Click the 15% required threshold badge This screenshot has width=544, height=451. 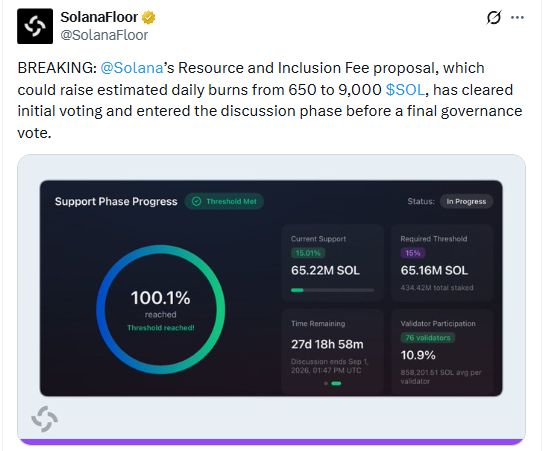pos(413,253)
